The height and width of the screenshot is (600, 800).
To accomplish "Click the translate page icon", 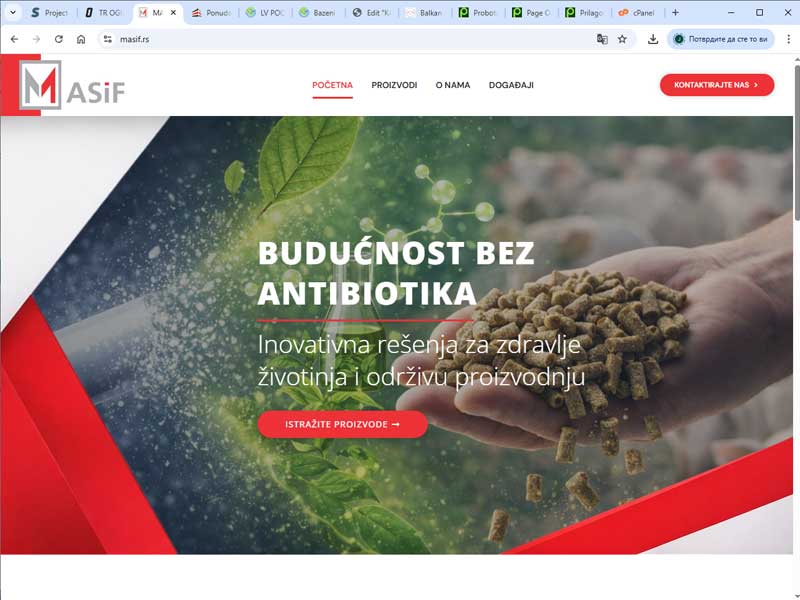I will (x=602, y=39).
